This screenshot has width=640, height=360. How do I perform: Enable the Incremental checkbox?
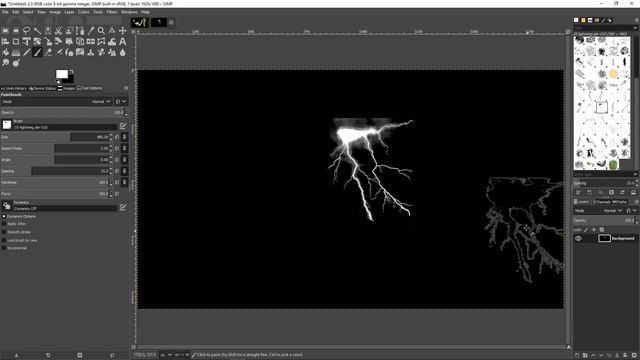tap(4, 248)
